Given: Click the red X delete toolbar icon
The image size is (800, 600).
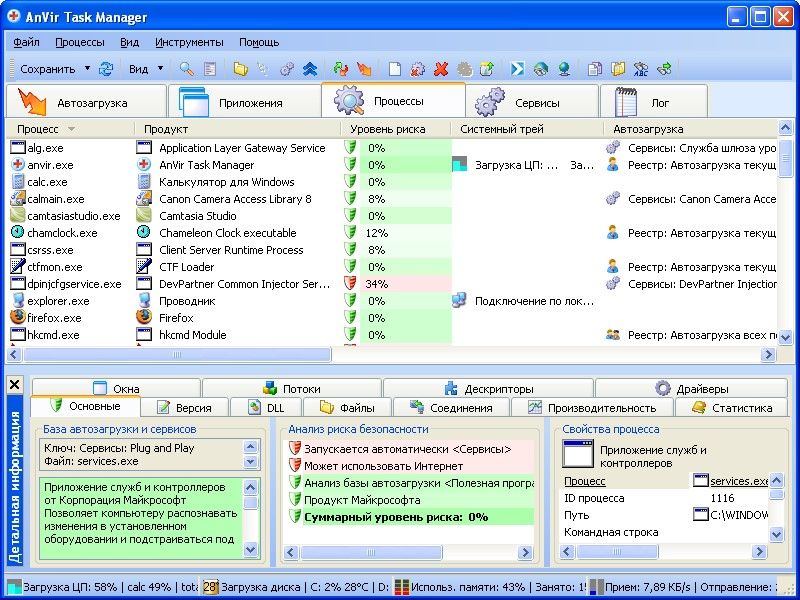Looking at the screenshot, I should coord(441,69).
